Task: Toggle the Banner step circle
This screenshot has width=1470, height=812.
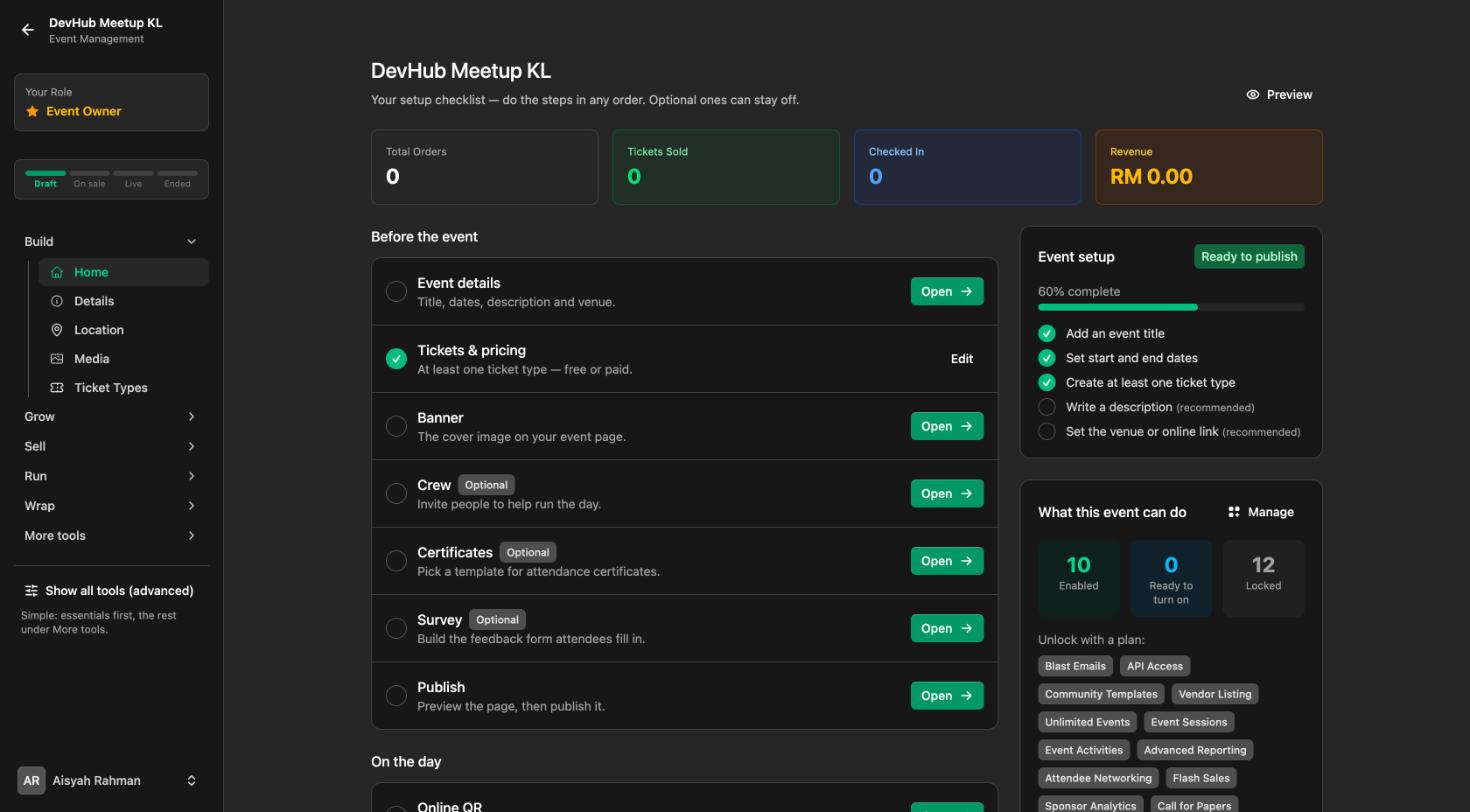Action: point(396,426)
